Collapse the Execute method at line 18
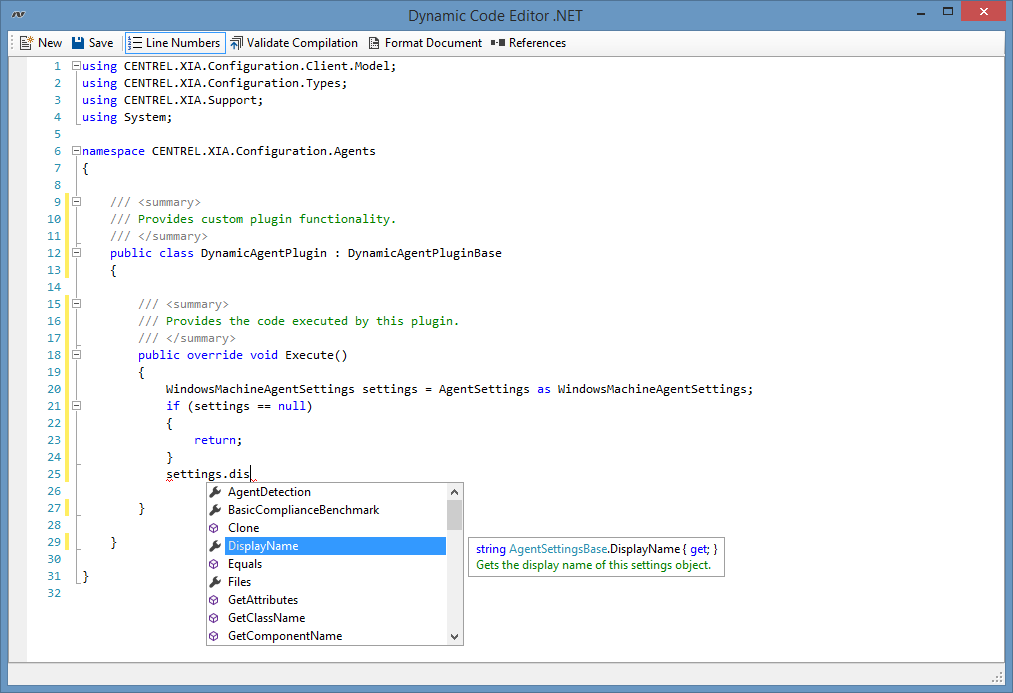Screen dimensions: 1013x693 pos(76,355)
